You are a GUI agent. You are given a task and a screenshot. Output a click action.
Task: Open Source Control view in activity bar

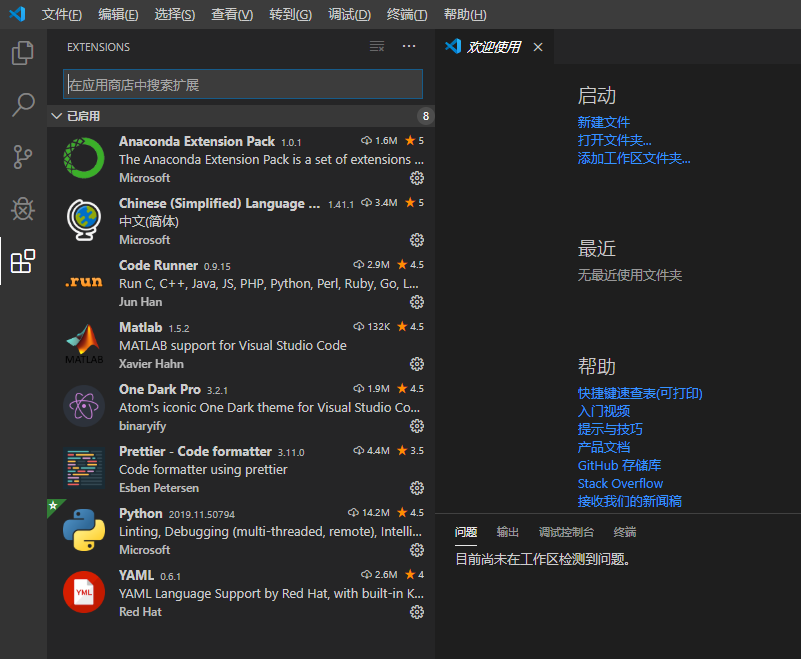[22, 157]
